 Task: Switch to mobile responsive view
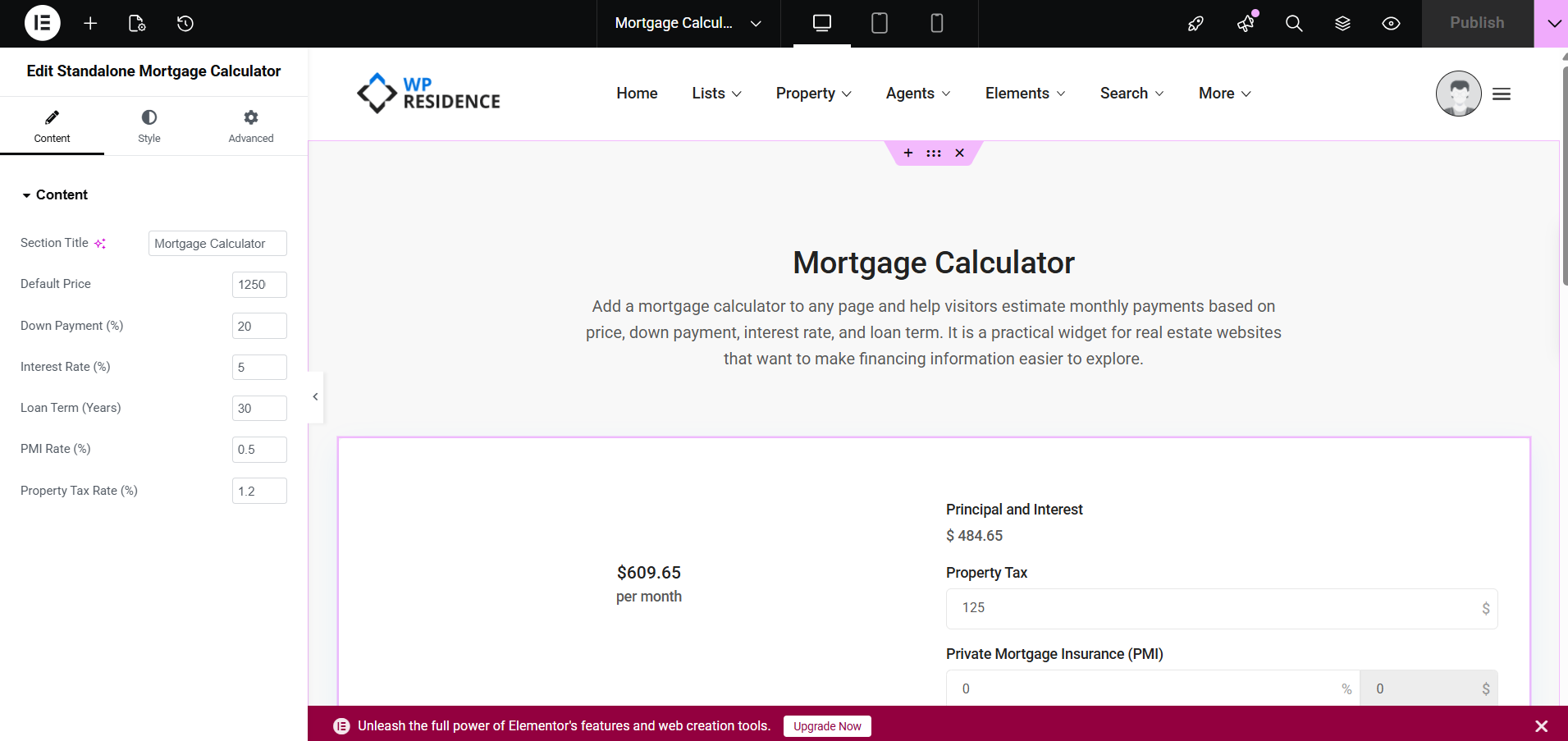(937, 23)
